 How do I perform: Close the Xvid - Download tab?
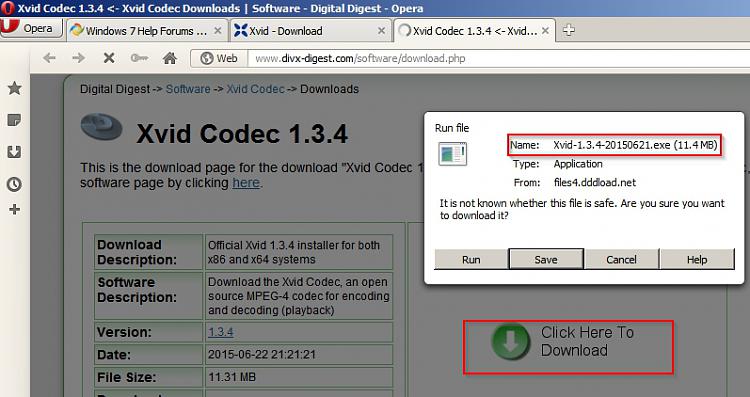point(381,31)
